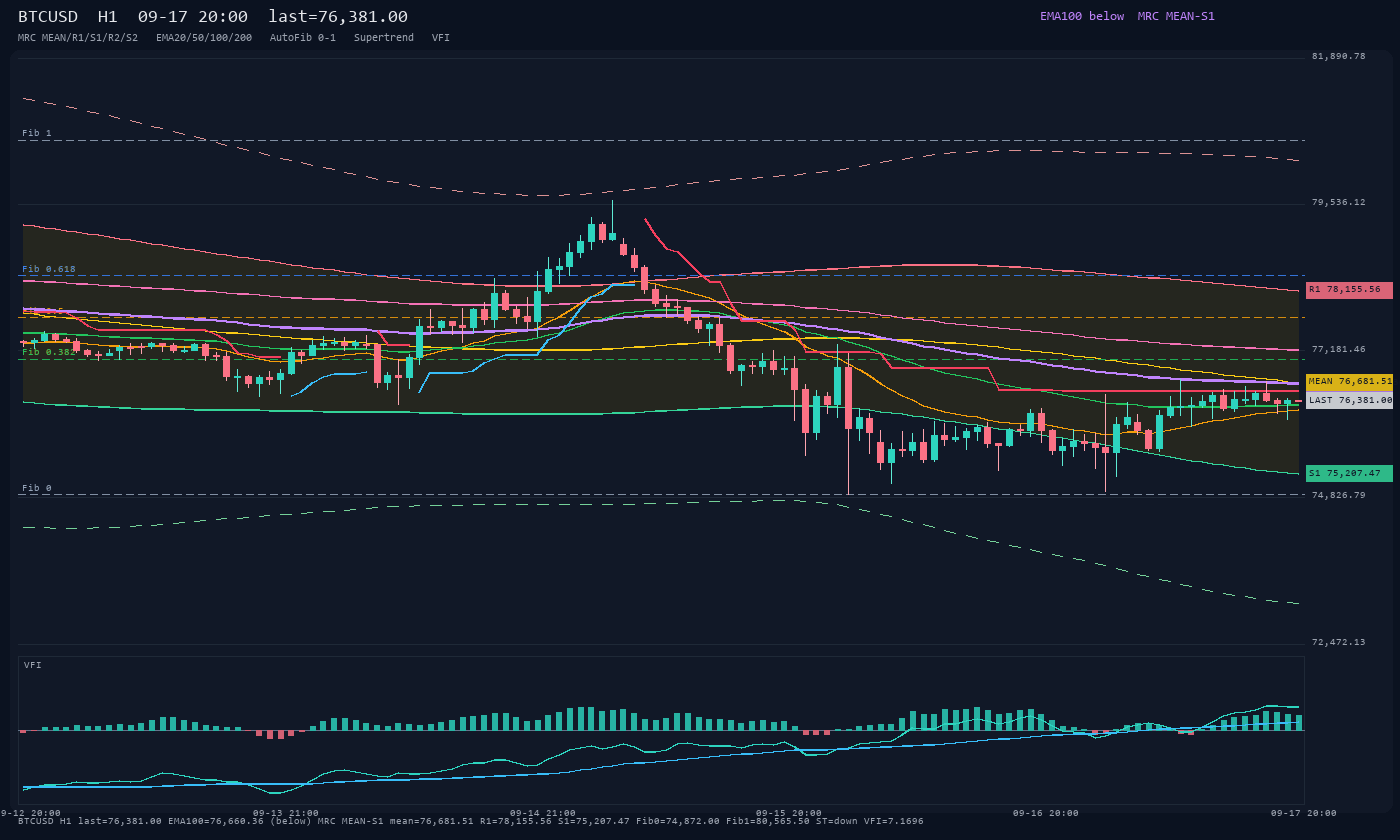Screen dimensions: 1400x840
Task: Select the H1 timeframe label in the title
Action: (x=109, y=17)
